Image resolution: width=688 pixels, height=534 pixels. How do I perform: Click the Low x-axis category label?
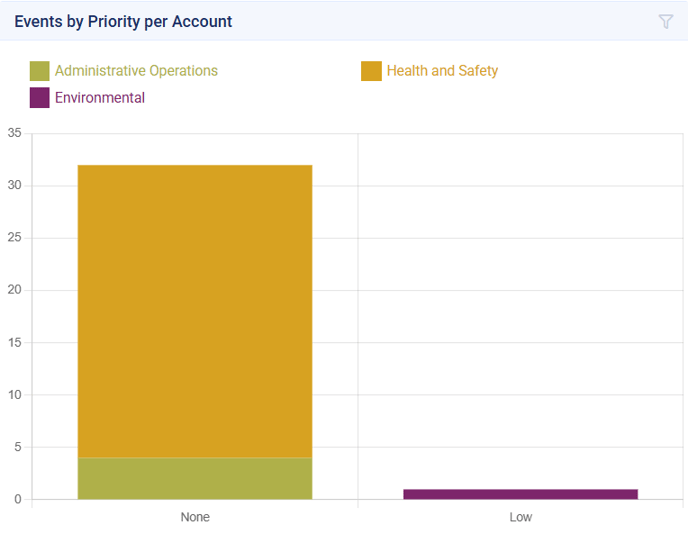pyautogui.click(x=520, y=517)
